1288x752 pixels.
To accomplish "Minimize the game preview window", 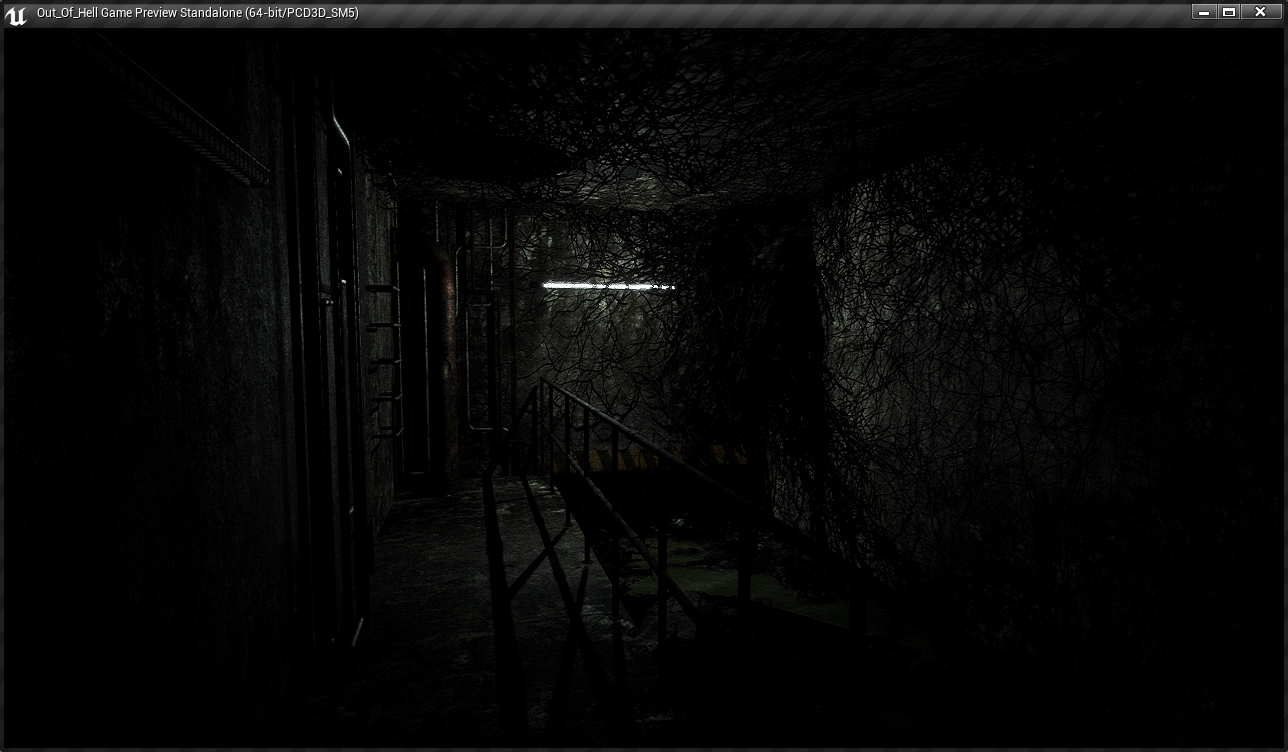I will (1204, 12).
